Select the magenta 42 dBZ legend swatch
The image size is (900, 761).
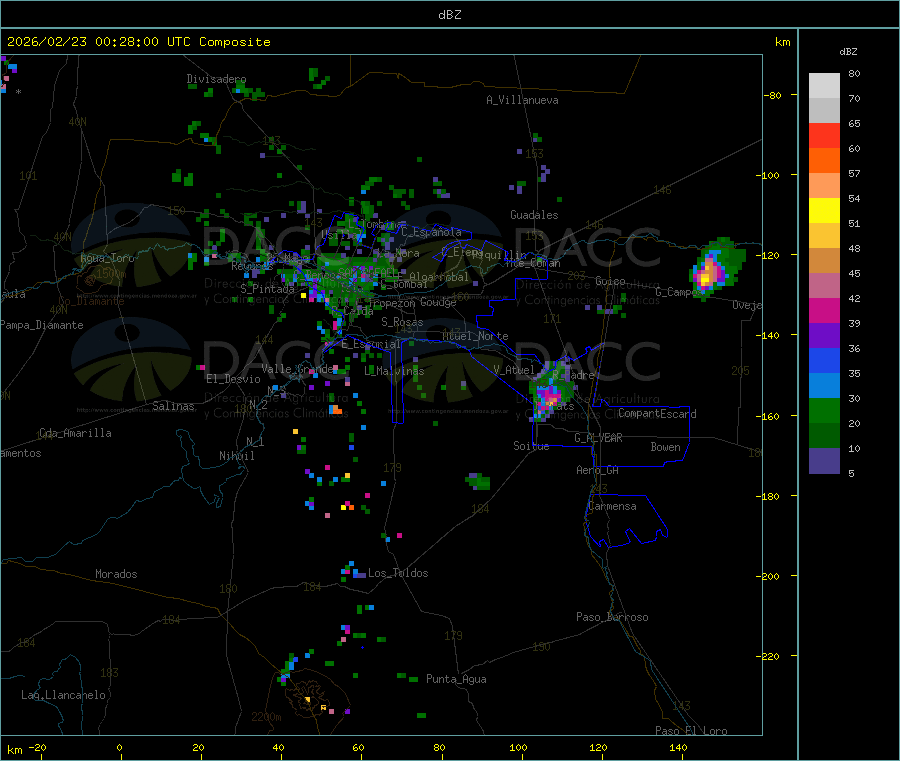(824, 310)
